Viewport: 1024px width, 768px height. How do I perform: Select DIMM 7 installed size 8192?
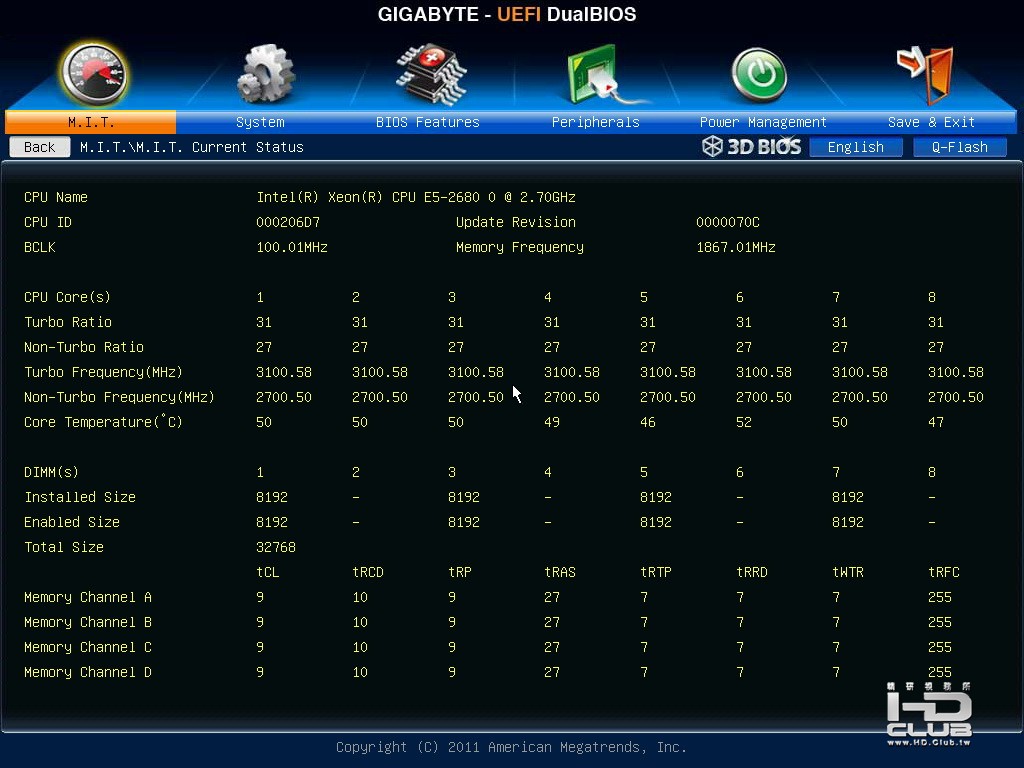(x=848, y=497)
